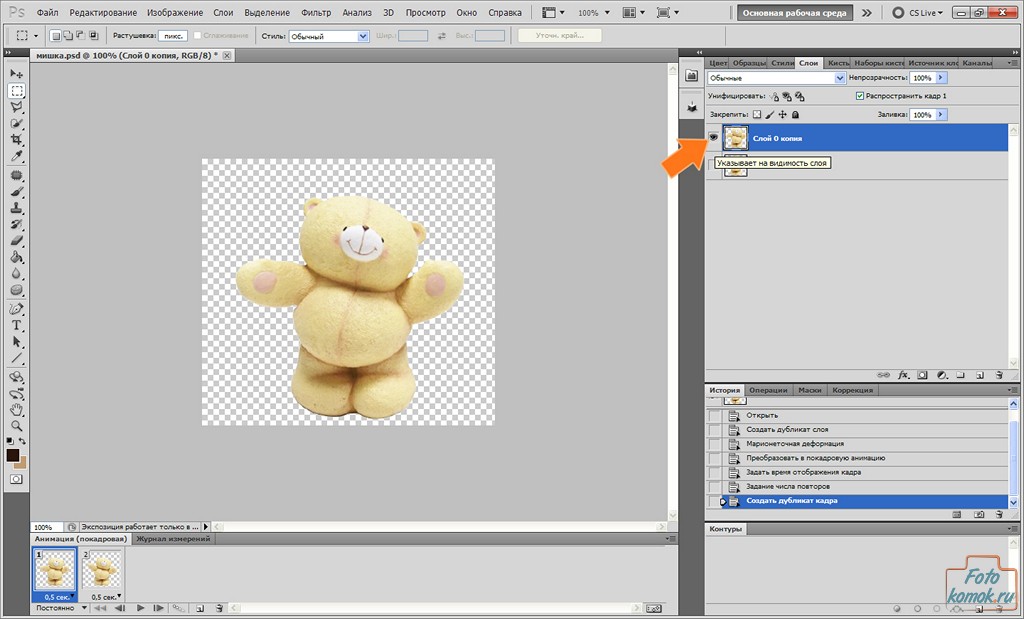Select the Zoom magnifier tool
Screen dimensions: 1024x619
click(17, 425)
